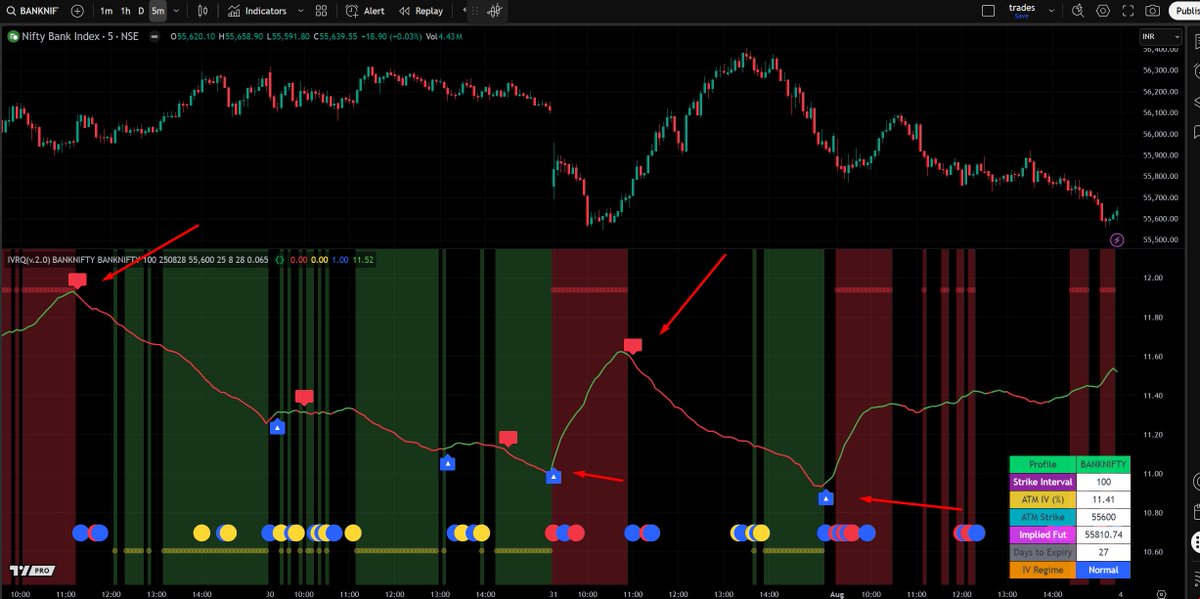1200x599 pixels.
Task: Open the layout setup square icon
Action: point(988,11)
